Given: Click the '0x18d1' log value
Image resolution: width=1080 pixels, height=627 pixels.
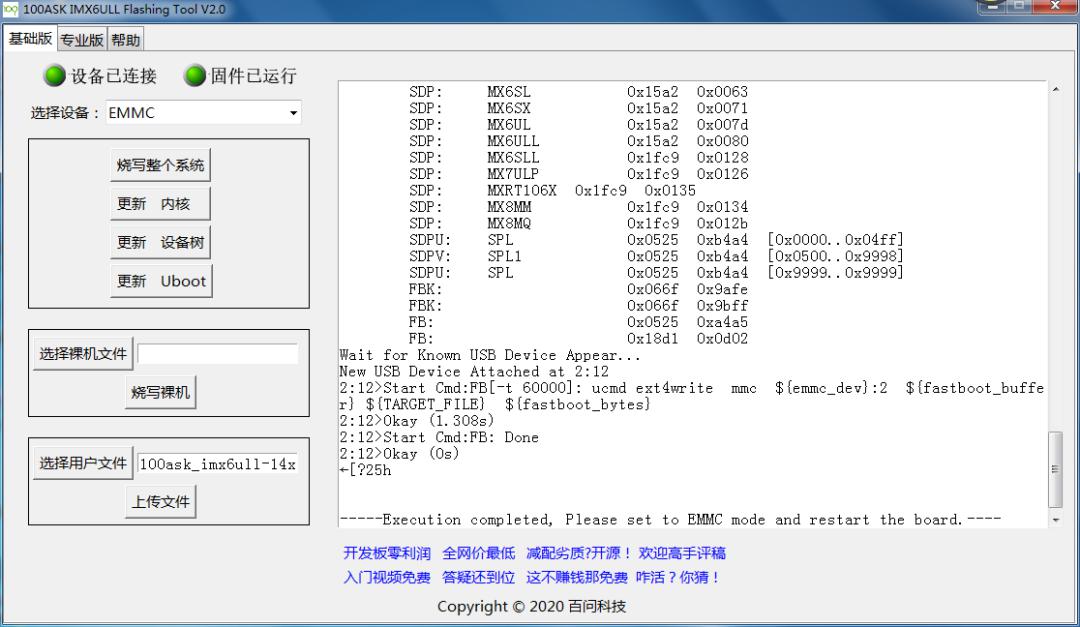Looking at the screenshot, I should pyautogui.click(x=652, y=339).
